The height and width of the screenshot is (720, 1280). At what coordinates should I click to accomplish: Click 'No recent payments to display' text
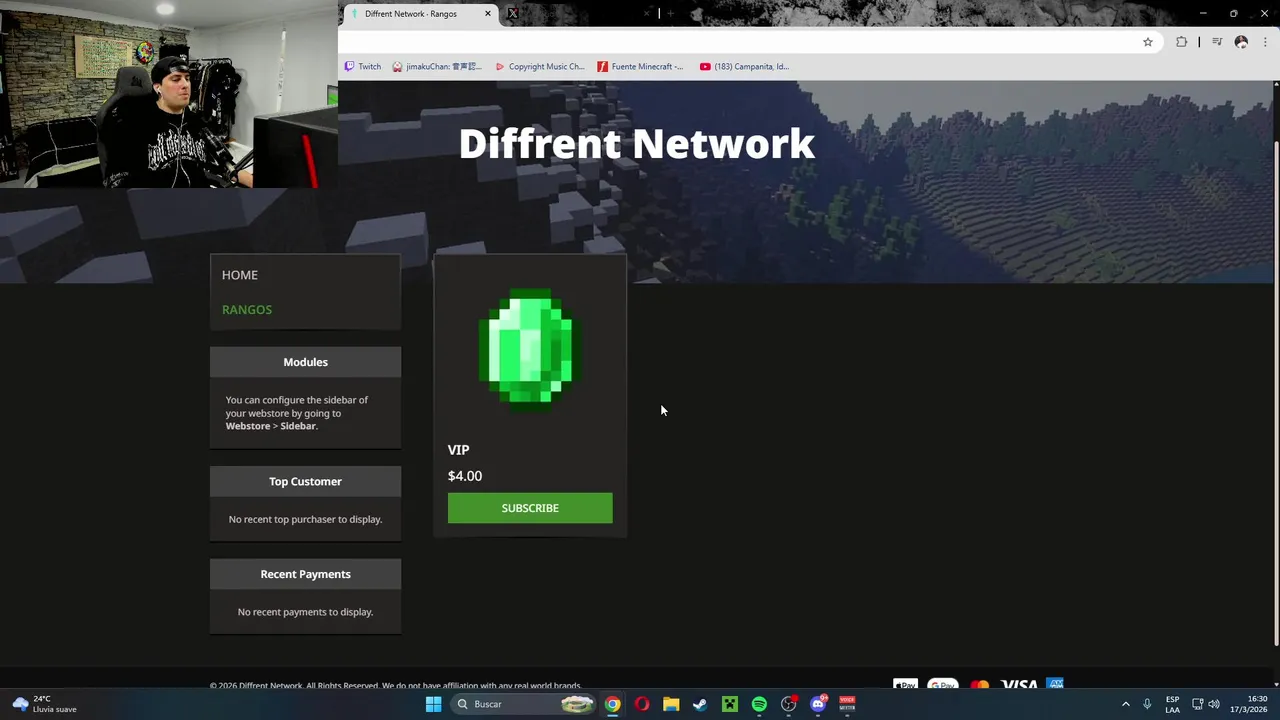(x=305, y=612)
